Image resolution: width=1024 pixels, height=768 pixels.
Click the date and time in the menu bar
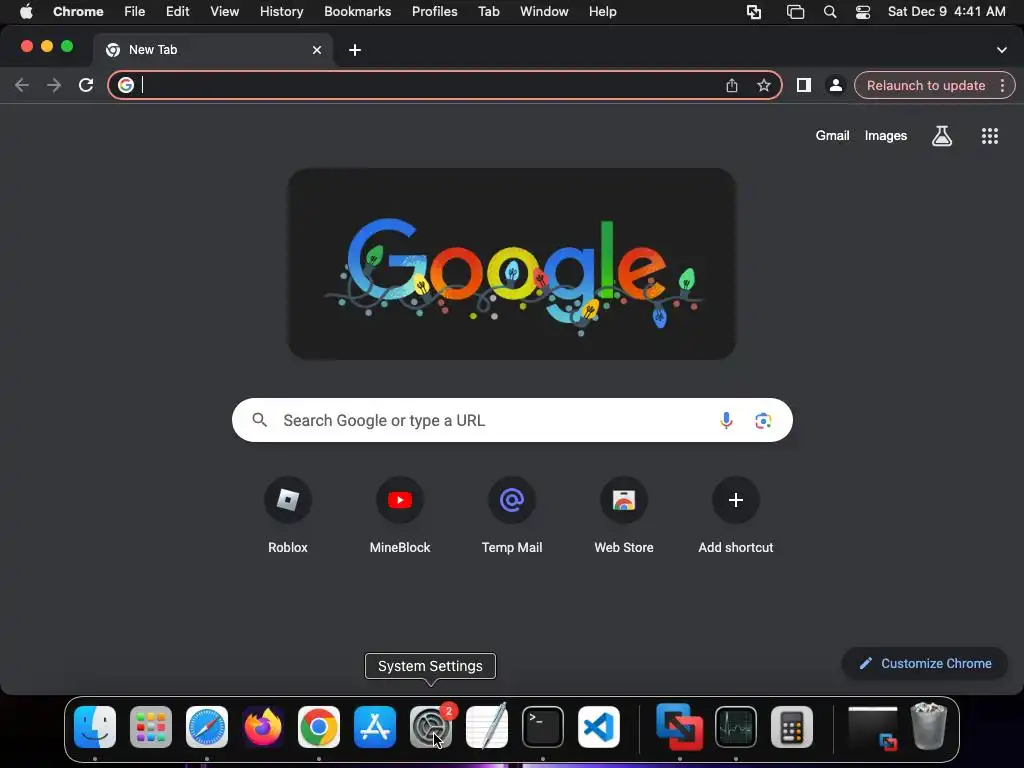[x=946, y=12]
